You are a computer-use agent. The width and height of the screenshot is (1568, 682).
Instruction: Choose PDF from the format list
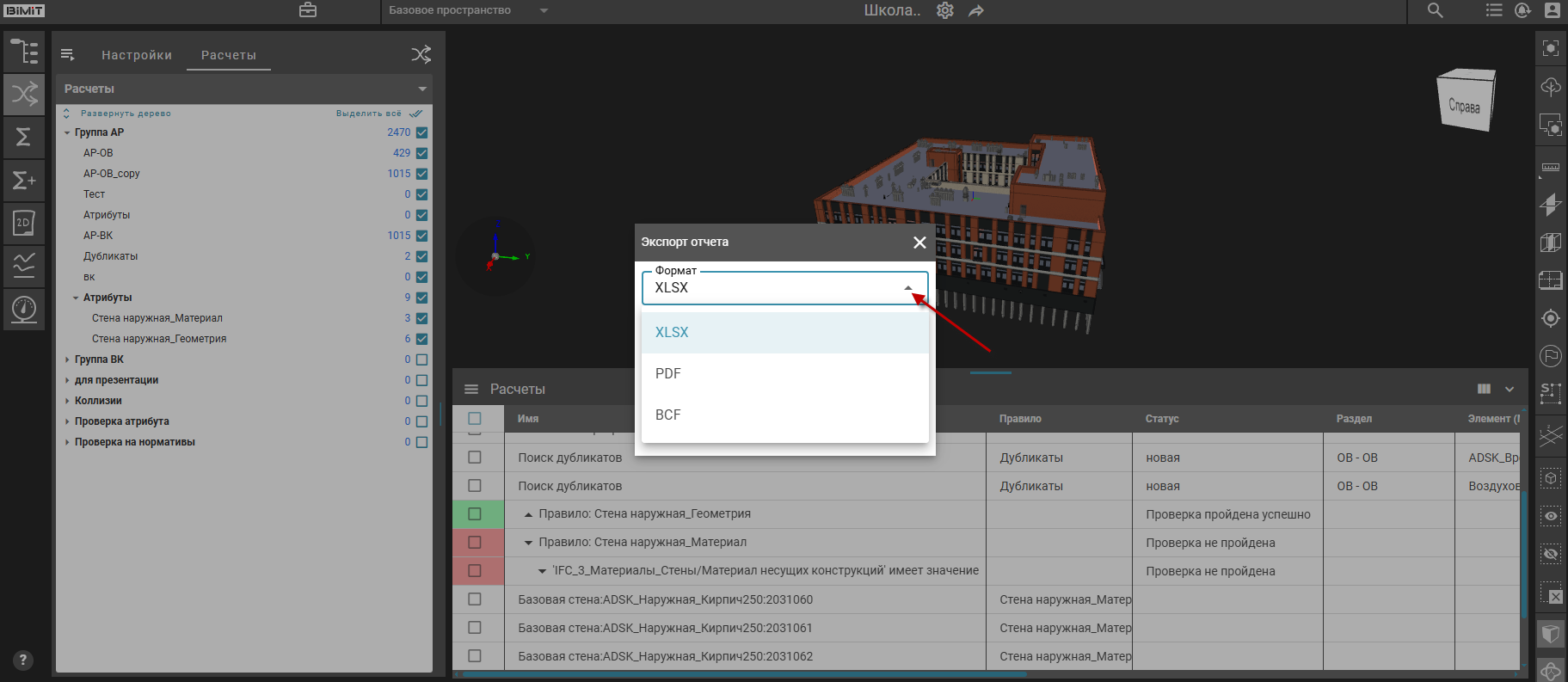(x=668, y=373)
